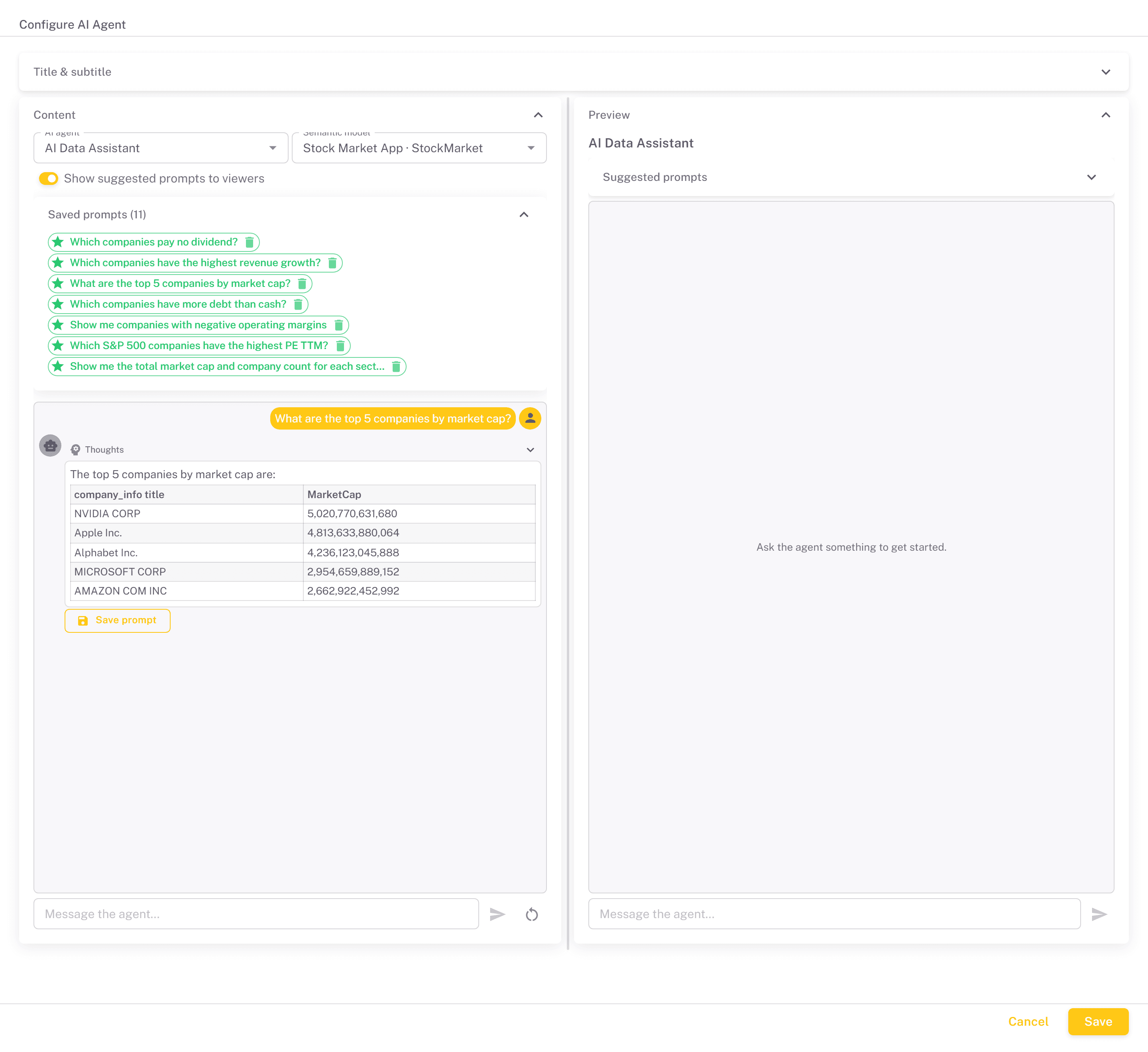Click the user avatar icon beside the question
1148x1052 pixels.
click(x=530, y=418)
